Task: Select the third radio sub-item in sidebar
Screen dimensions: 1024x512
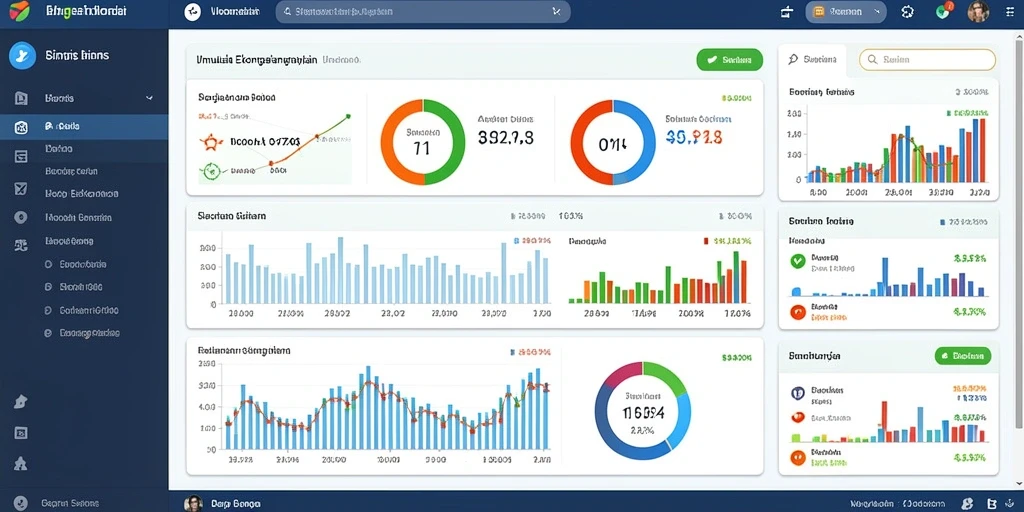Action: tap(48, 310)
